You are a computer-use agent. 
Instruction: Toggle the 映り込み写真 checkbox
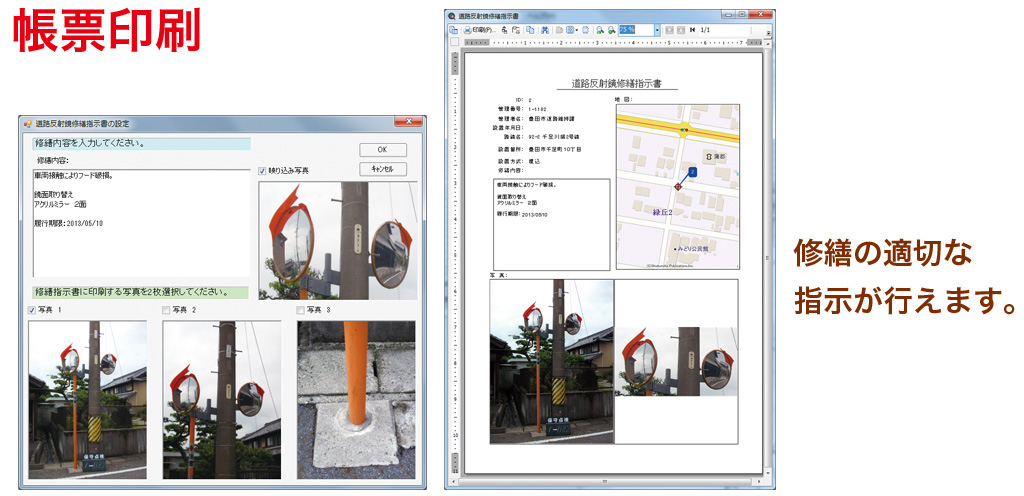point(263,171)
